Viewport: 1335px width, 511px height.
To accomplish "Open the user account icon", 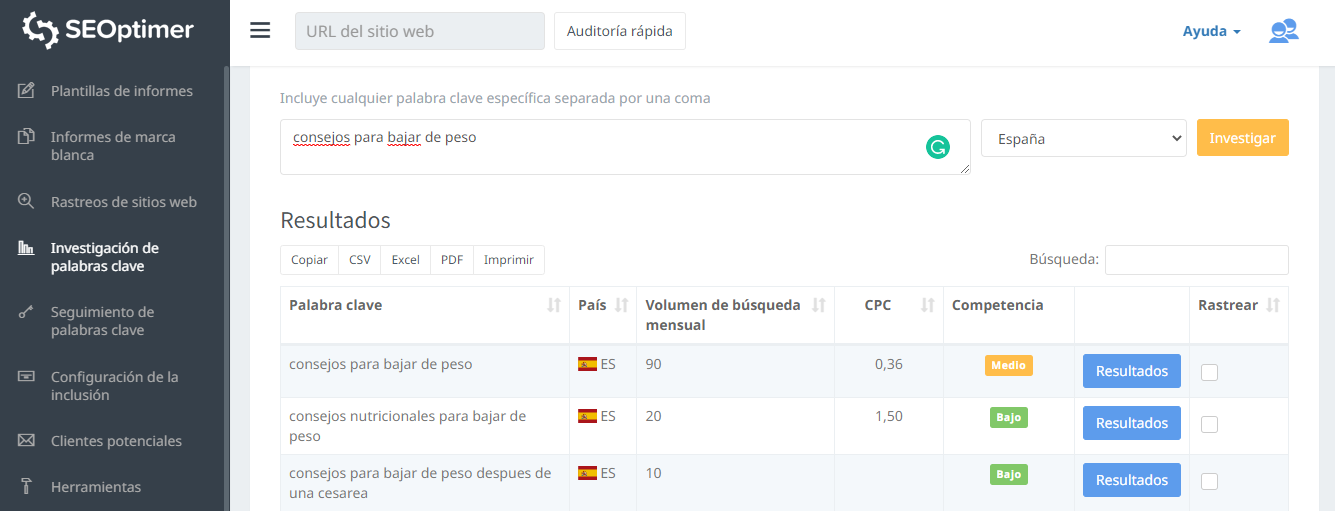I will 1283,31.
